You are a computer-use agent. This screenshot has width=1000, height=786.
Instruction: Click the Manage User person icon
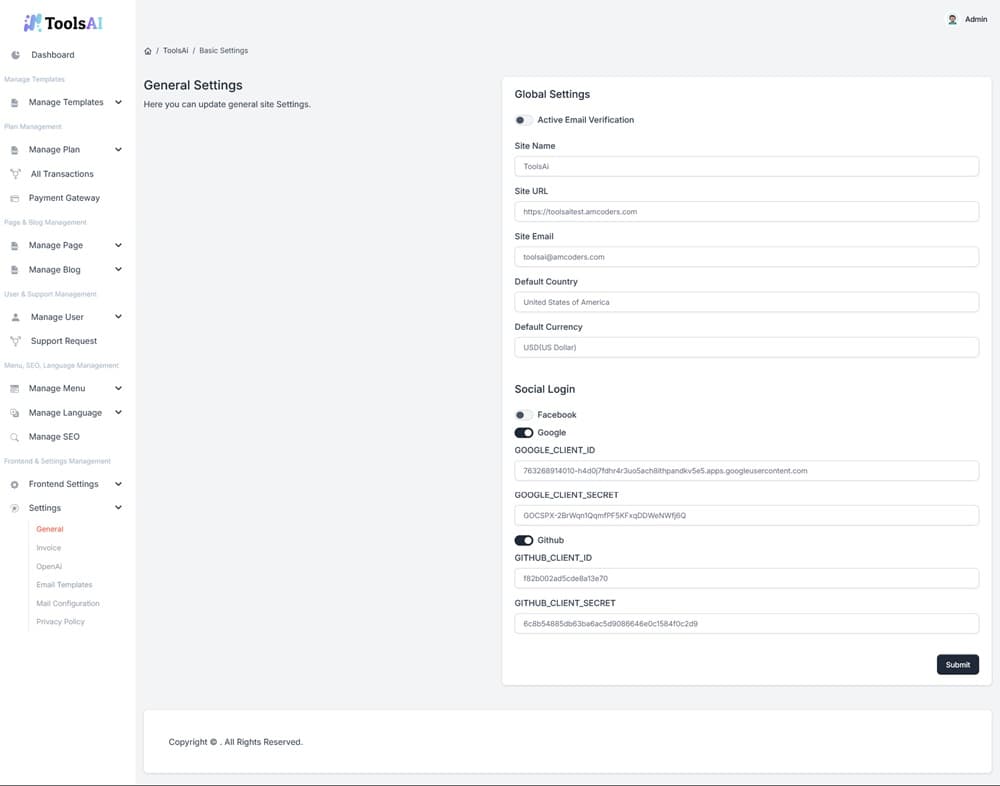click(15, 317)
